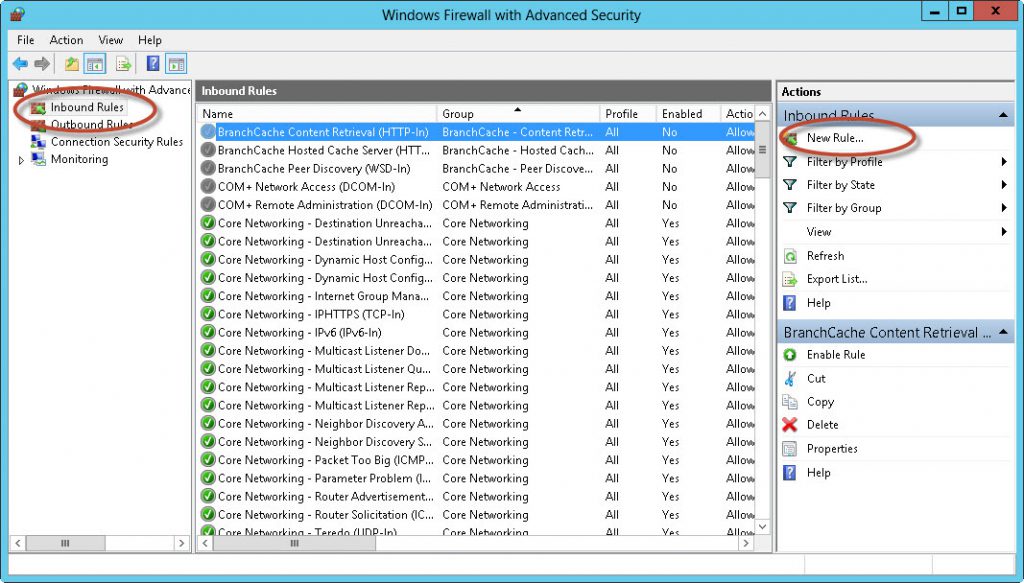Viewport: 1024px width, 583px height.
Task: Click Delete in the Actions pane
Action: 822,425
